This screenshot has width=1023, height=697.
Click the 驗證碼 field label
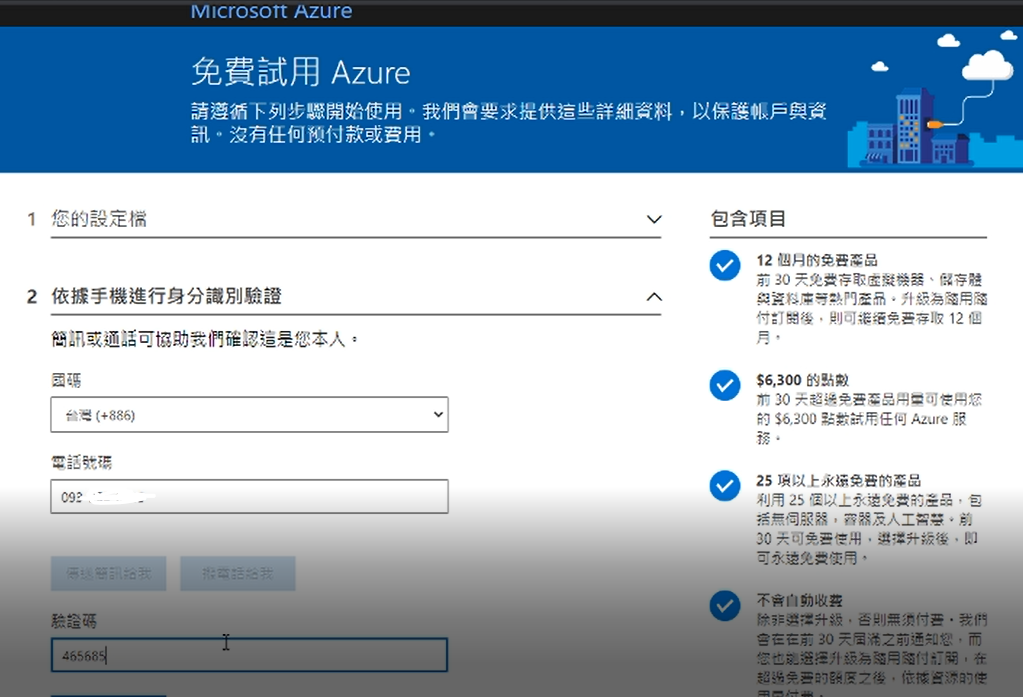point(74,621)
